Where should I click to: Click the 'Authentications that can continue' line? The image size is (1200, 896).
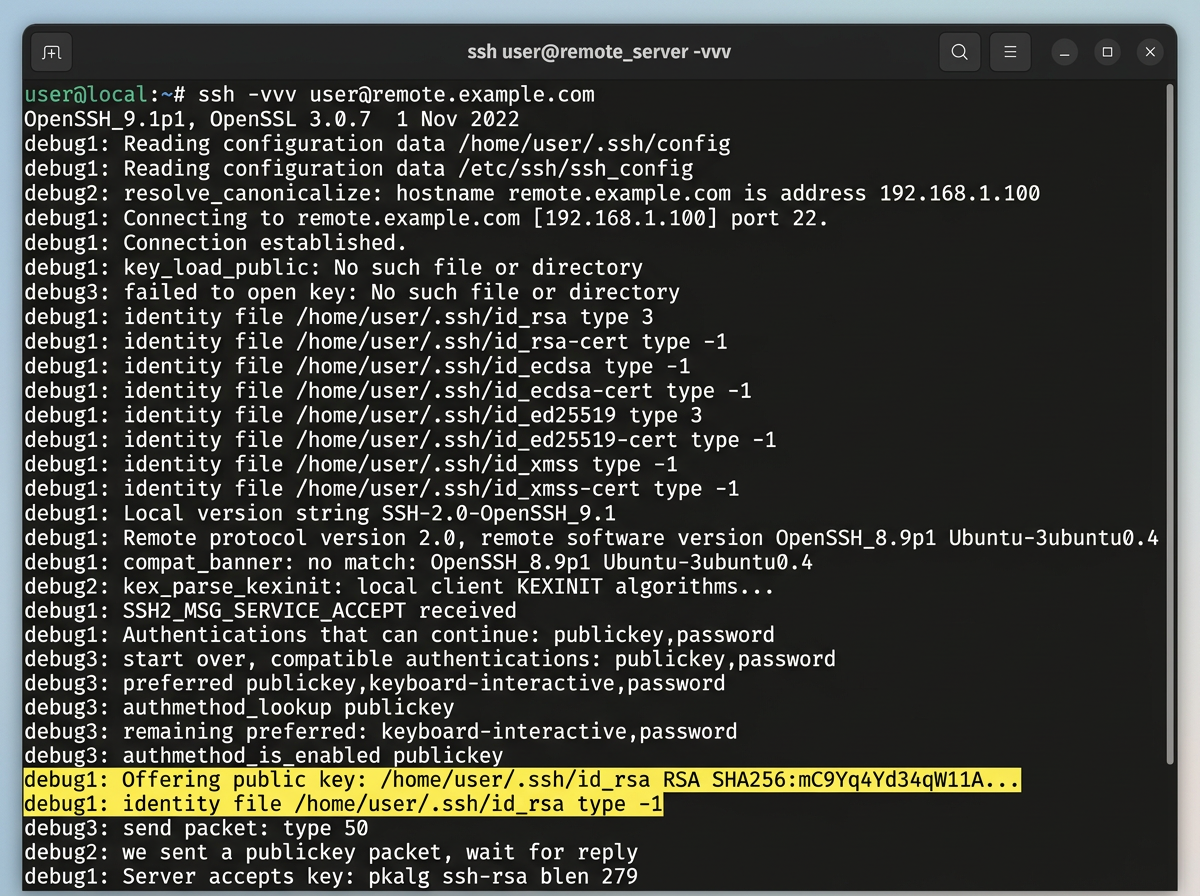tap(401, 635)
